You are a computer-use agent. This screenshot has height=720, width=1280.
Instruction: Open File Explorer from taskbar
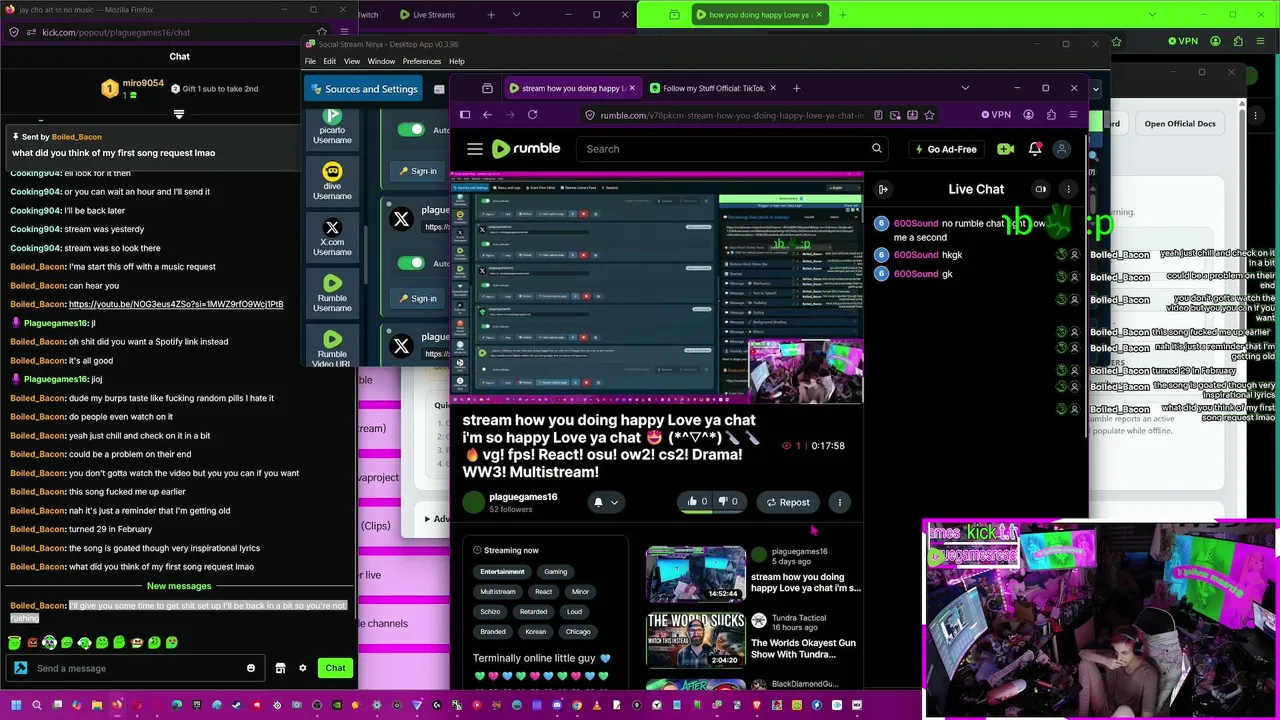point(97,705)
